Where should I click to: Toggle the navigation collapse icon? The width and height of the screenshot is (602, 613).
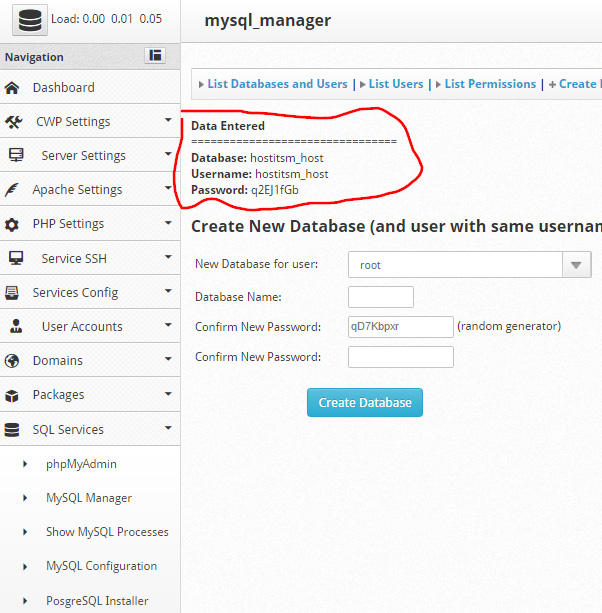pos(155,56)
